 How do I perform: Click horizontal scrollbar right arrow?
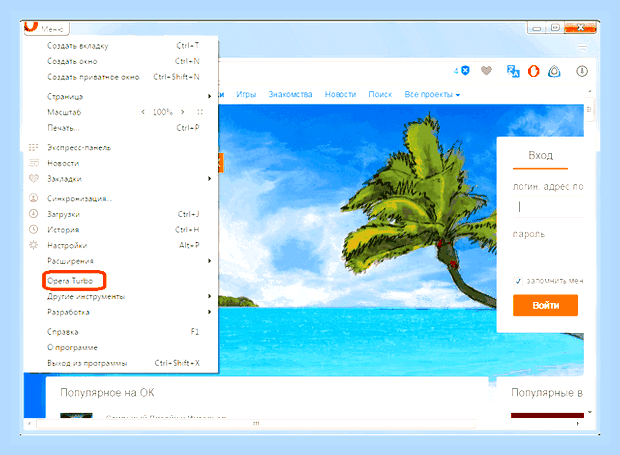[578, 423]
